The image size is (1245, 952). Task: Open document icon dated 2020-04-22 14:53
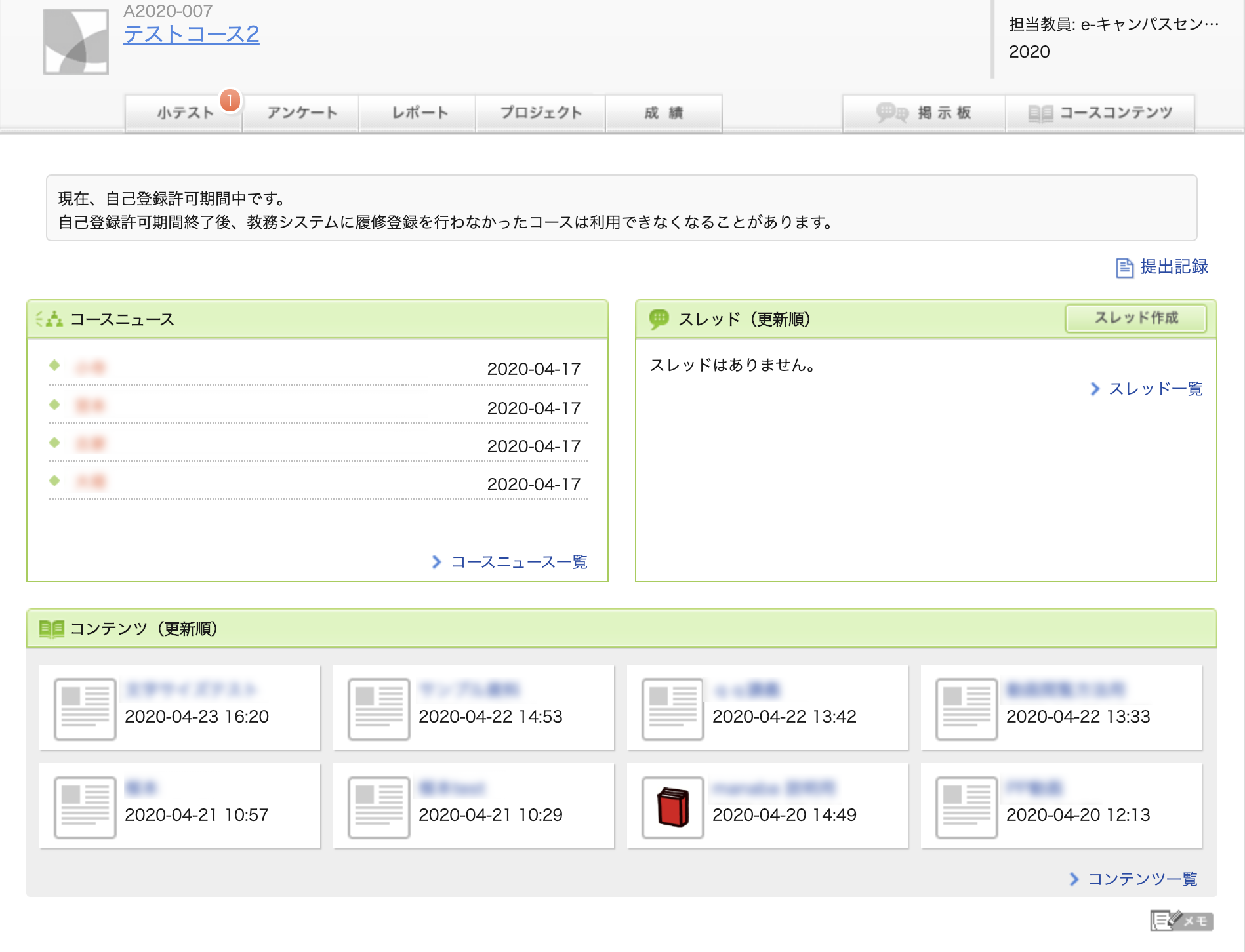[378, 709]
